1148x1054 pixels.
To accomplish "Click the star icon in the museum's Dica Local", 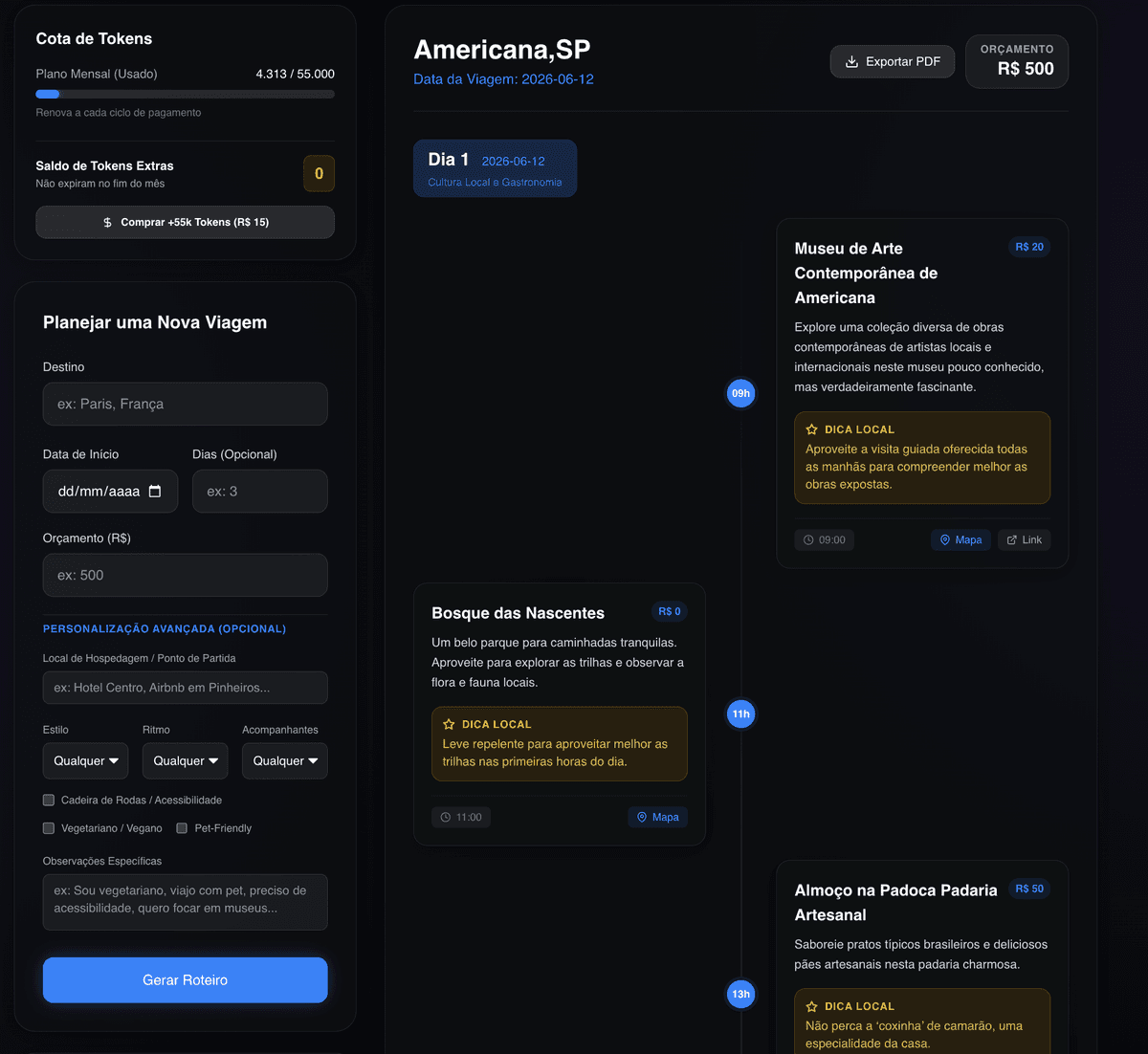I will point(811,429).
